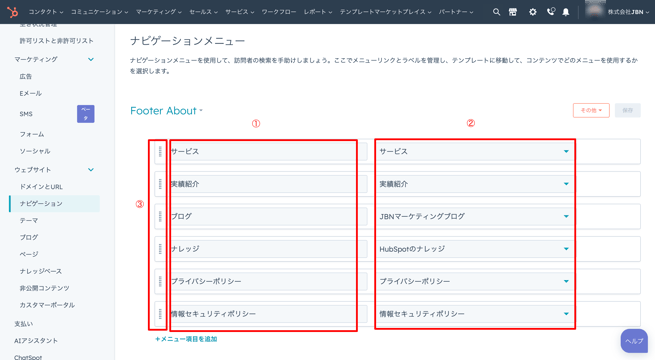Open ページ in the sidebar

29,254
